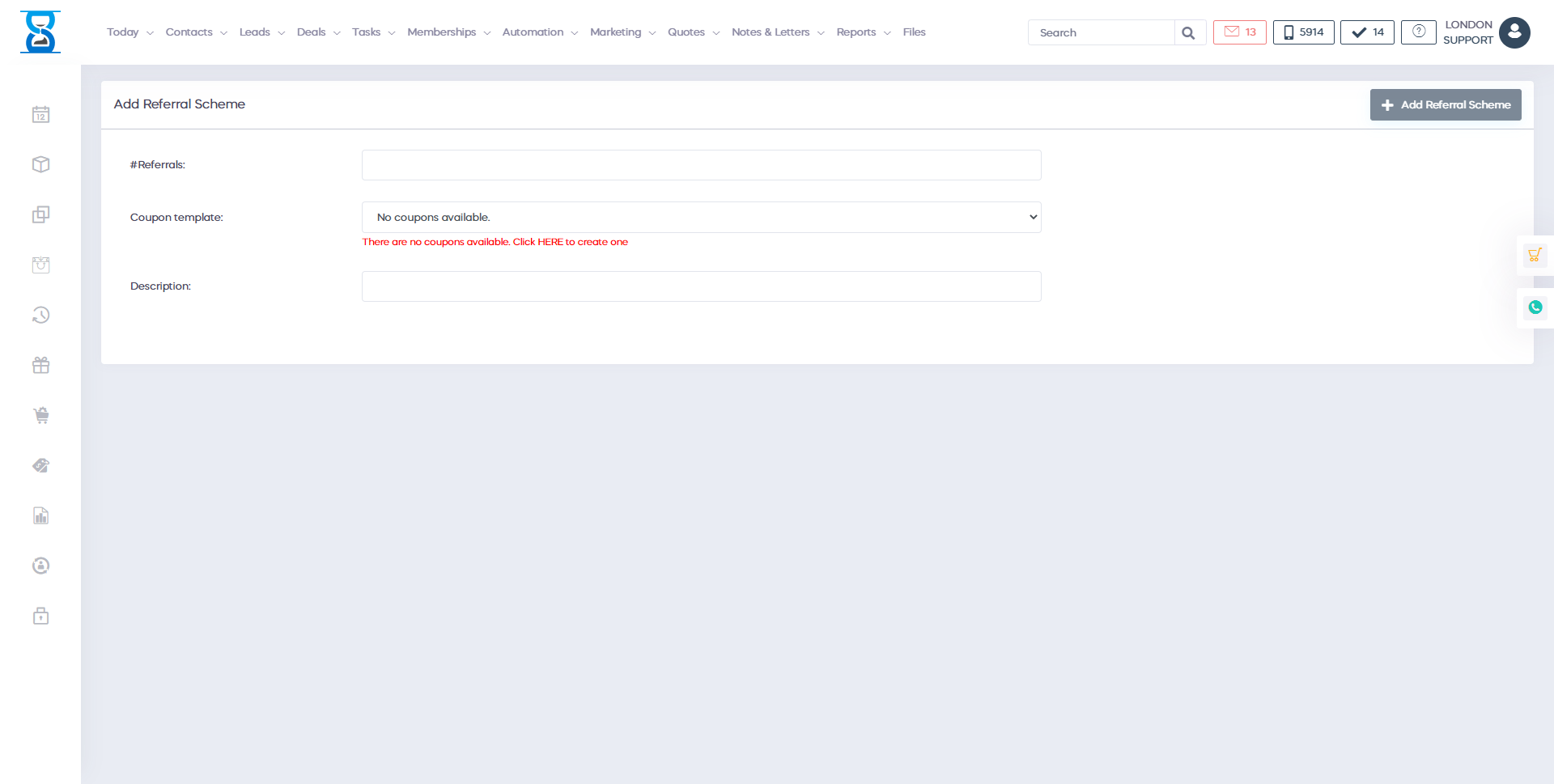1554x784 pixels.
Task: Click the orange cart icon on the right edge
Action: [x=1535, y=255]
